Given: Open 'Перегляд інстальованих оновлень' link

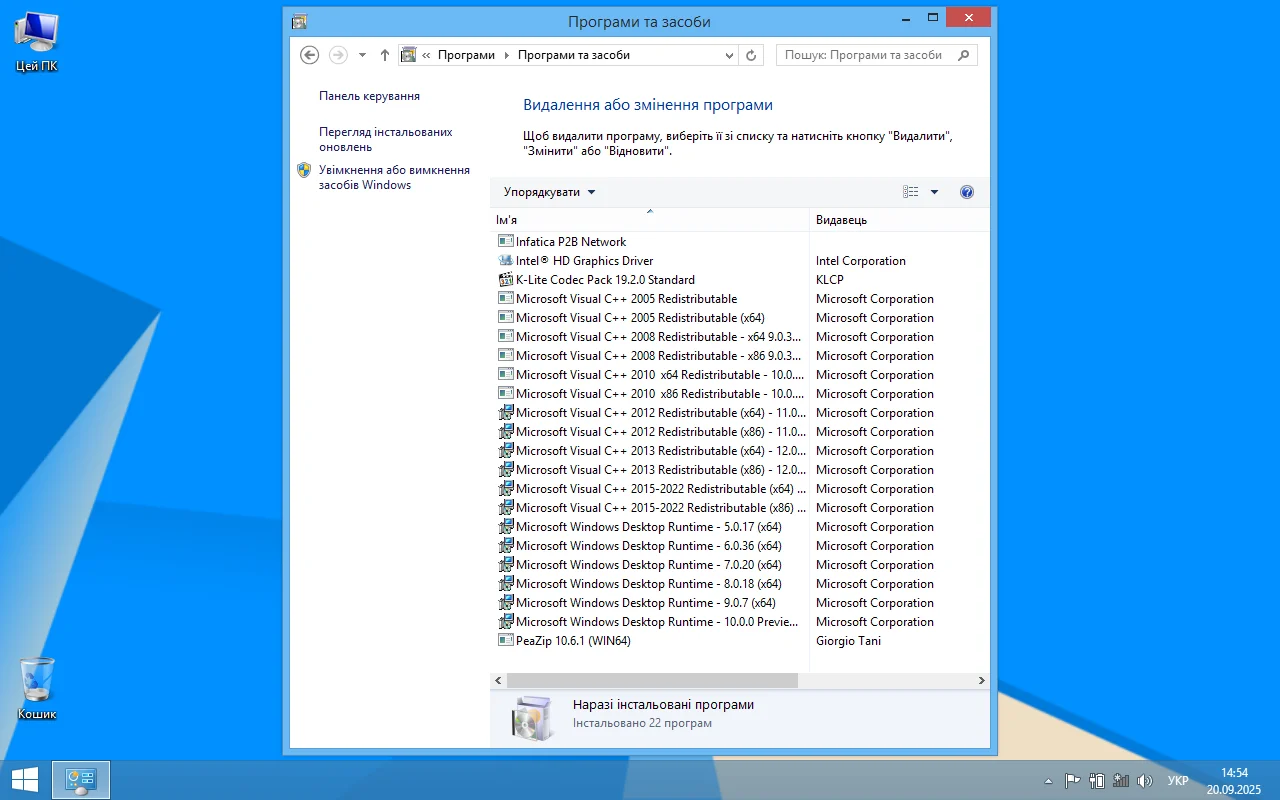Looking at the screenshot, I should pyautogui.click(x=385, y=139).
